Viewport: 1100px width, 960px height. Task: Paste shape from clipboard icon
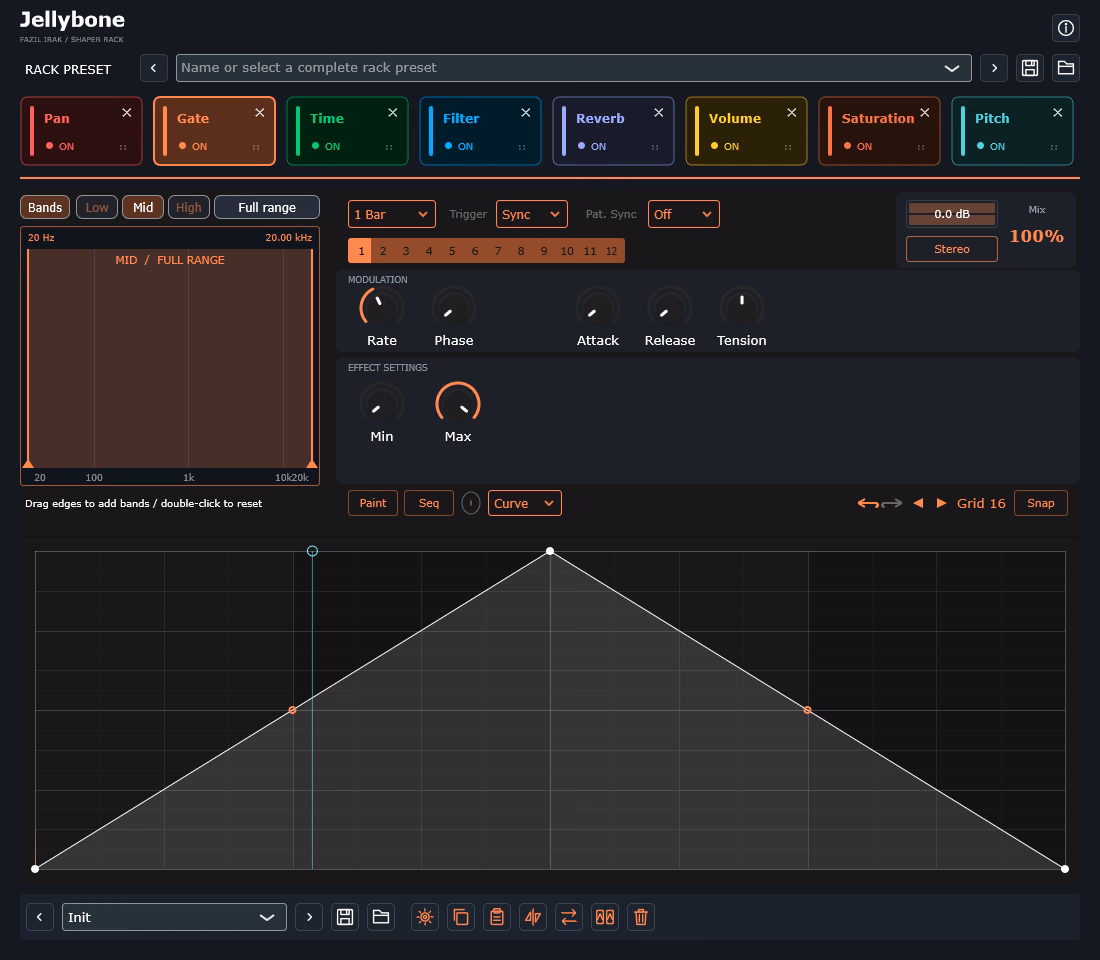497,917
